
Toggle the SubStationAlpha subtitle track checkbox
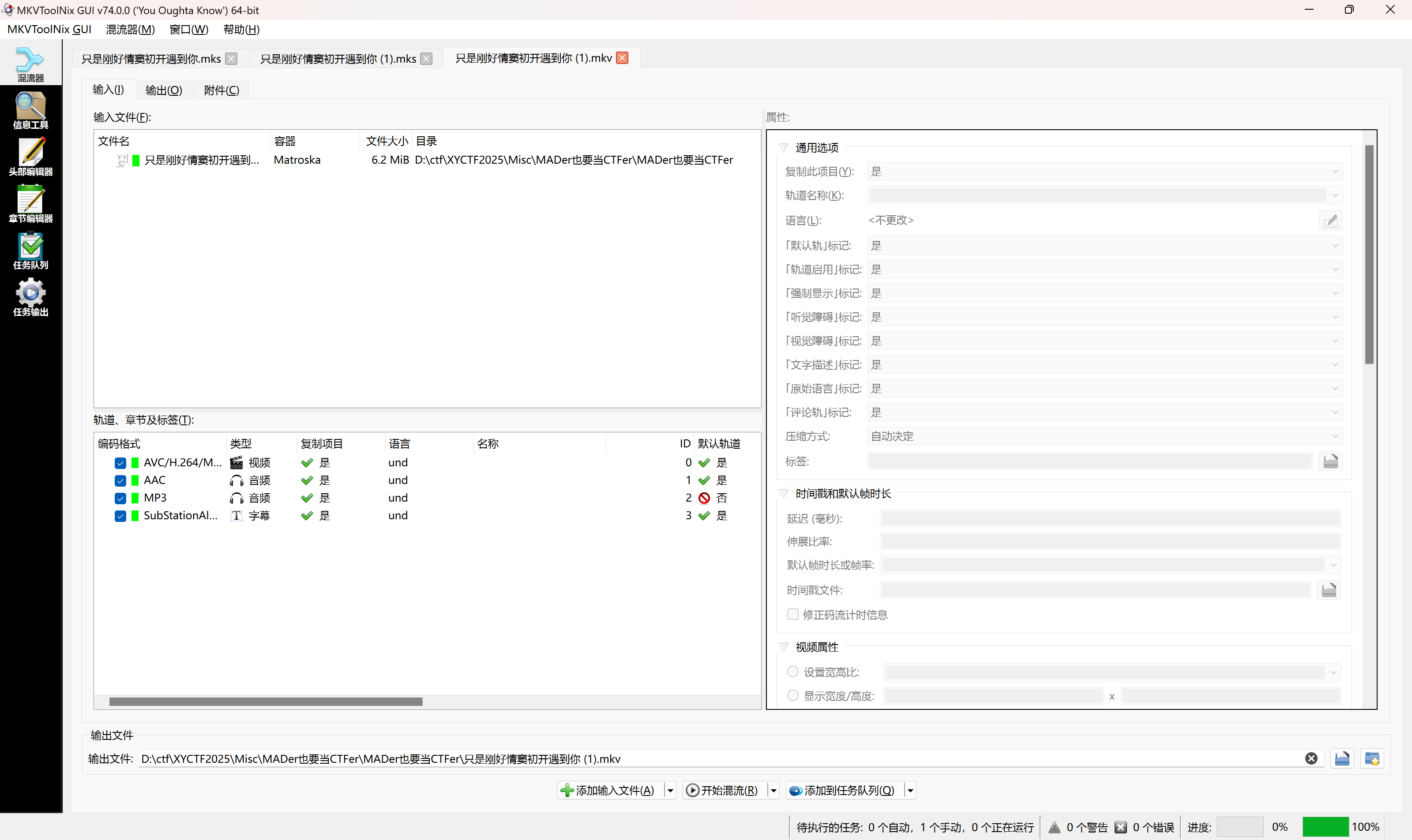pyautogui.click(x=120, y=516)
